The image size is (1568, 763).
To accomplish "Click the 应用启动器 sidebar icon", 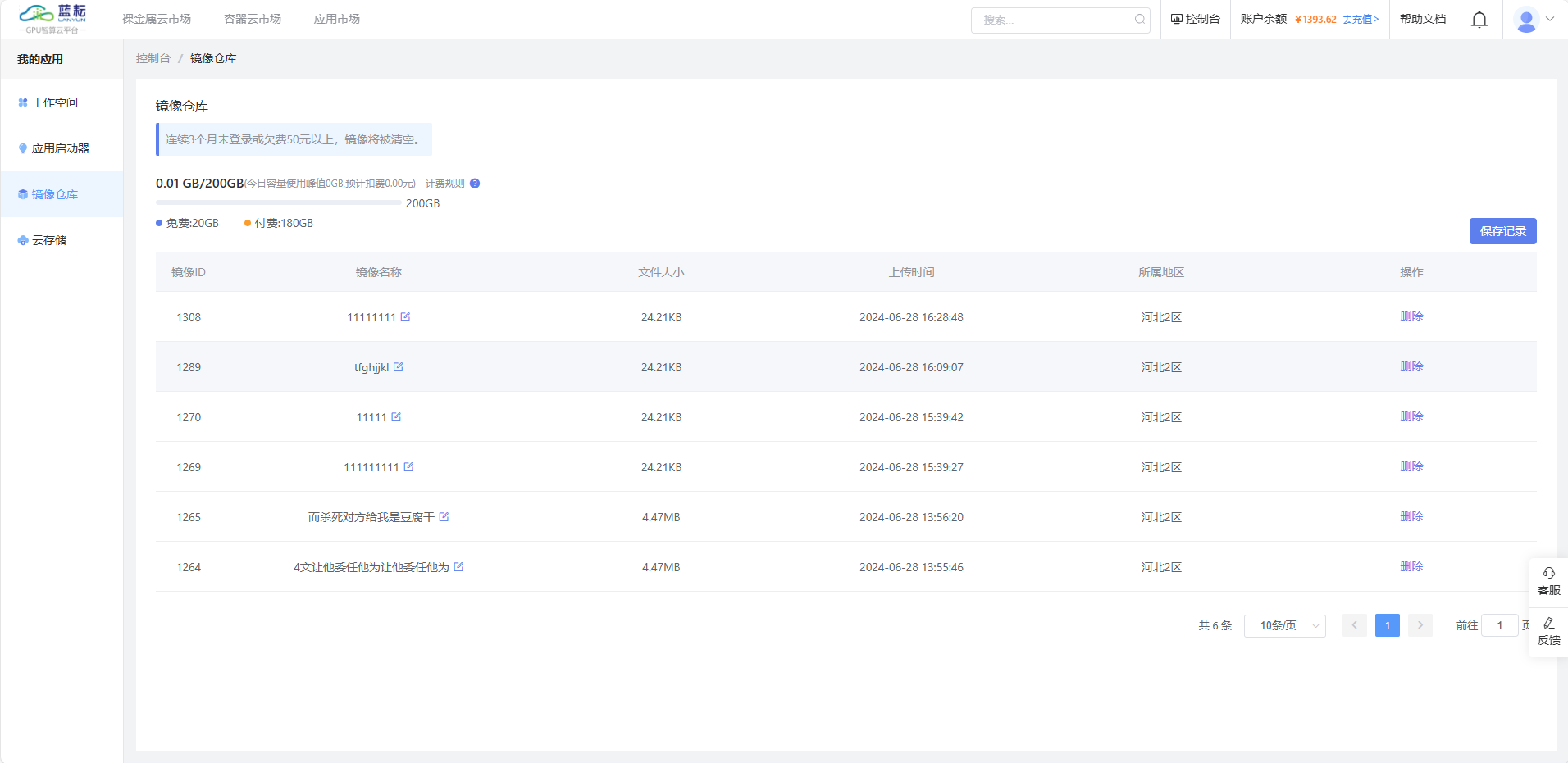I will click(x=23, y=148).
